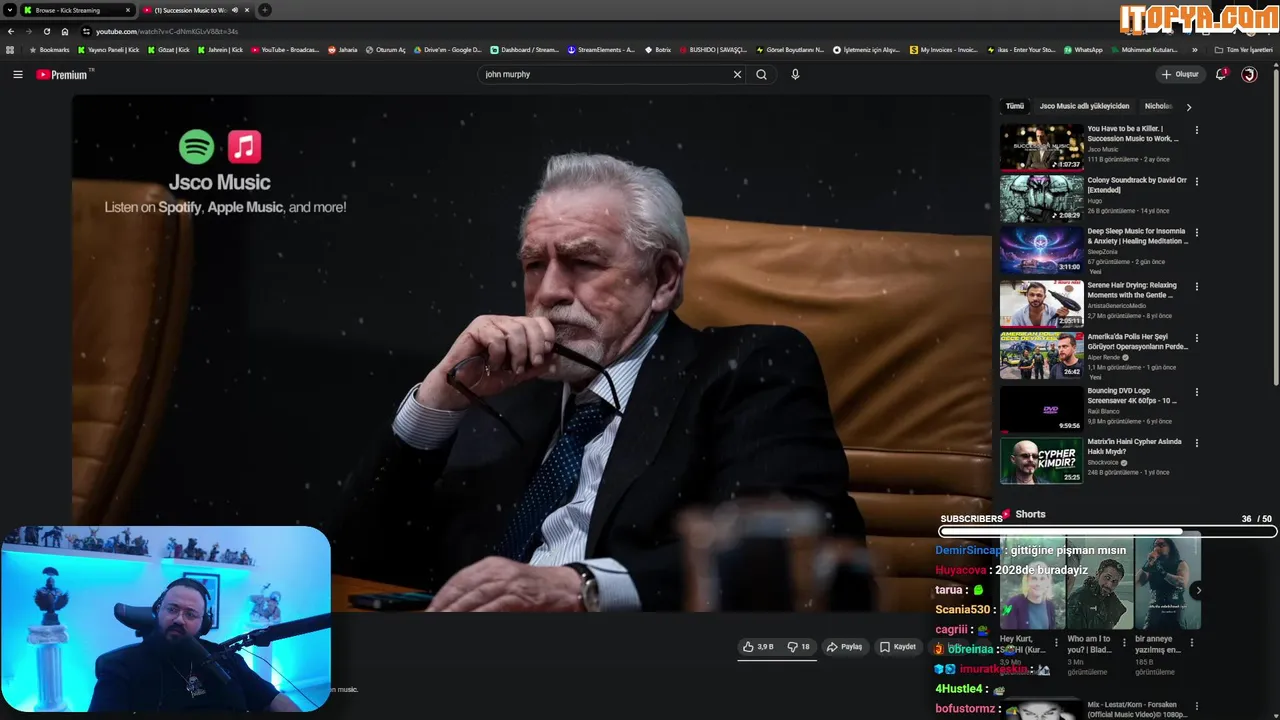1280x720 pixels.
Task: Open You Have to be a Killer thumbnail
Action: point(1042,147)
